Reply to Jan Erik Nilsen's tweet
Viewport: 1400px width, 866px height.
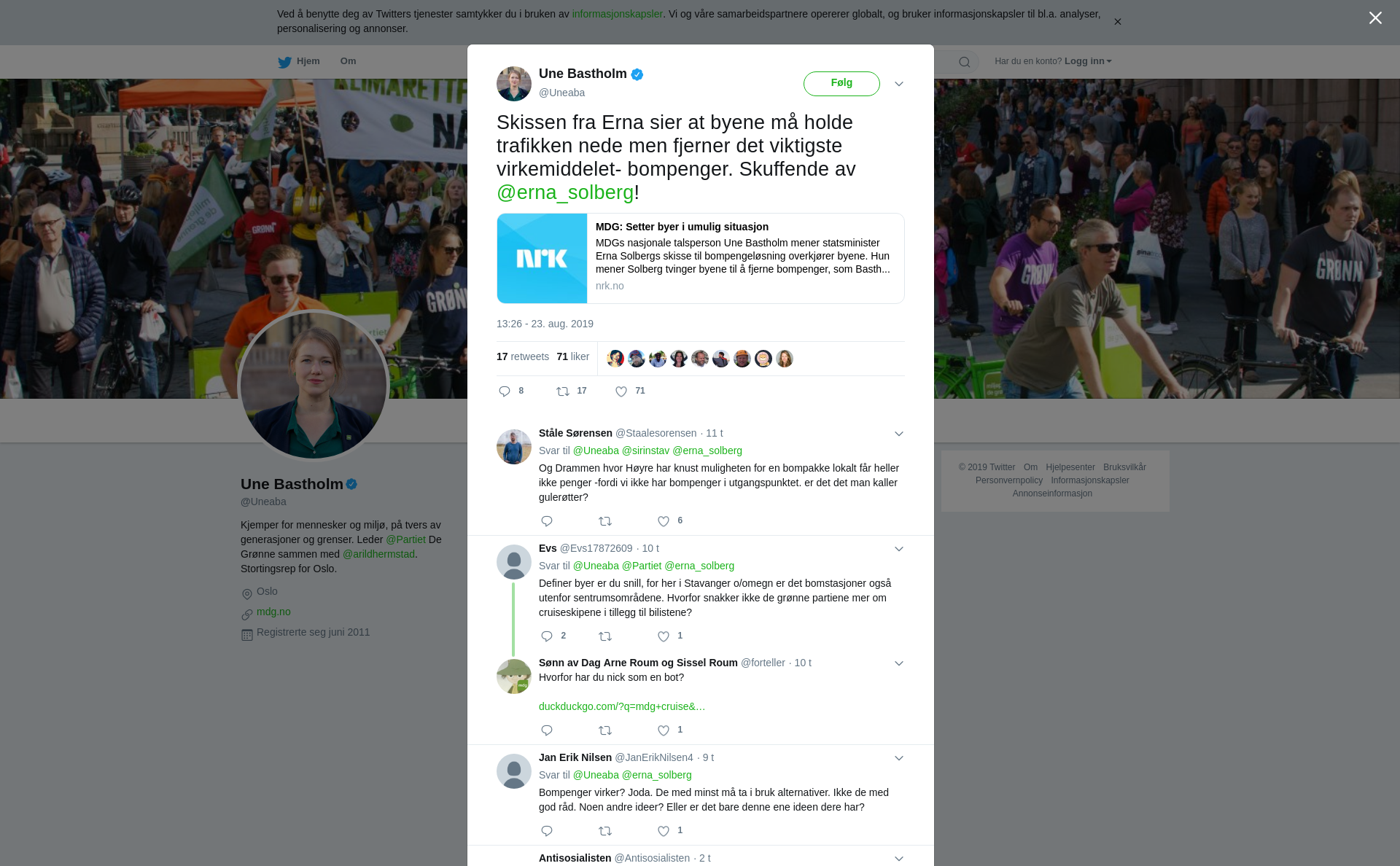(547, 831)
